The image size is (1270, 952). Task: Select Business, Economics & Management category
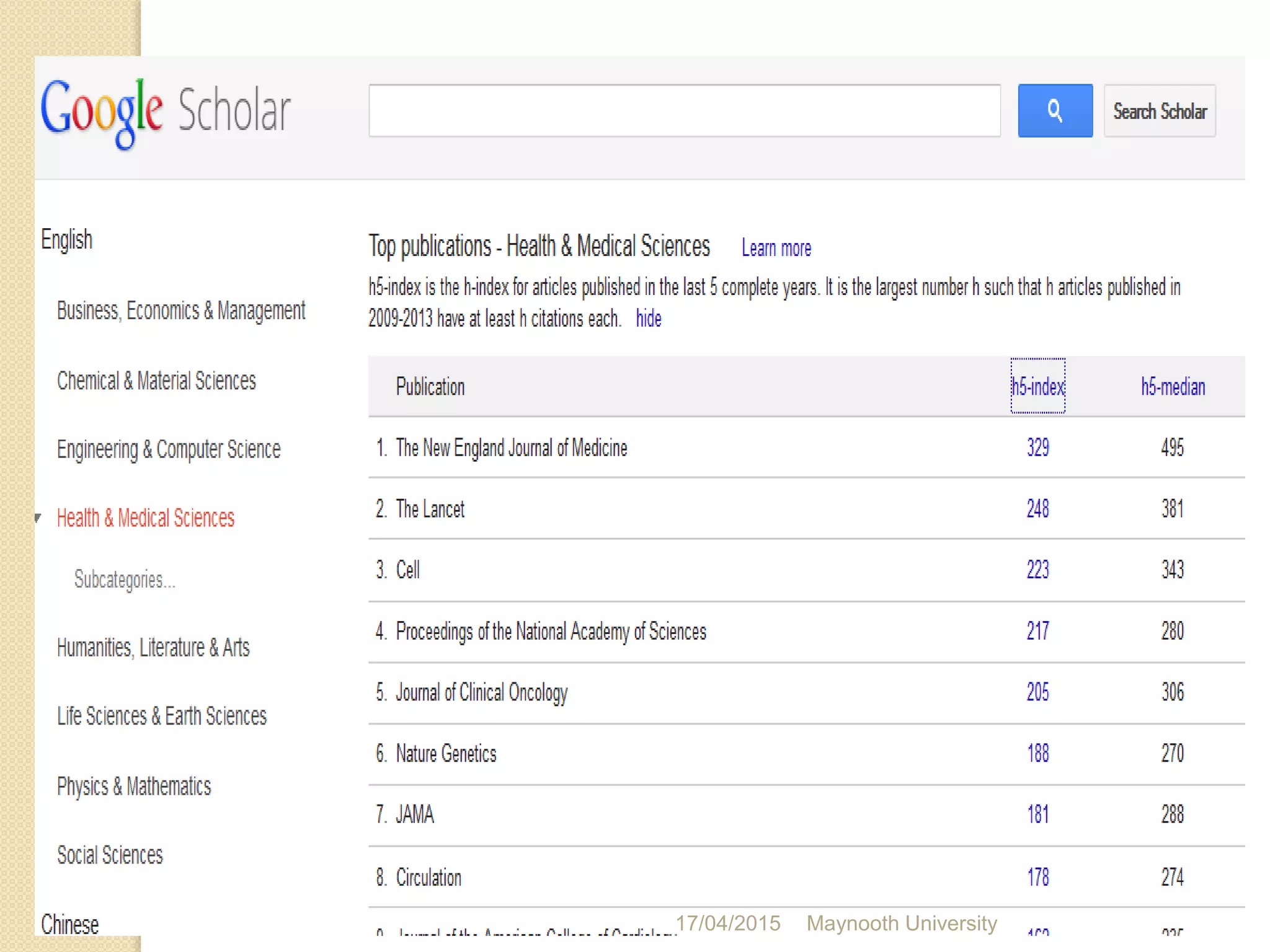click(181, 311)
